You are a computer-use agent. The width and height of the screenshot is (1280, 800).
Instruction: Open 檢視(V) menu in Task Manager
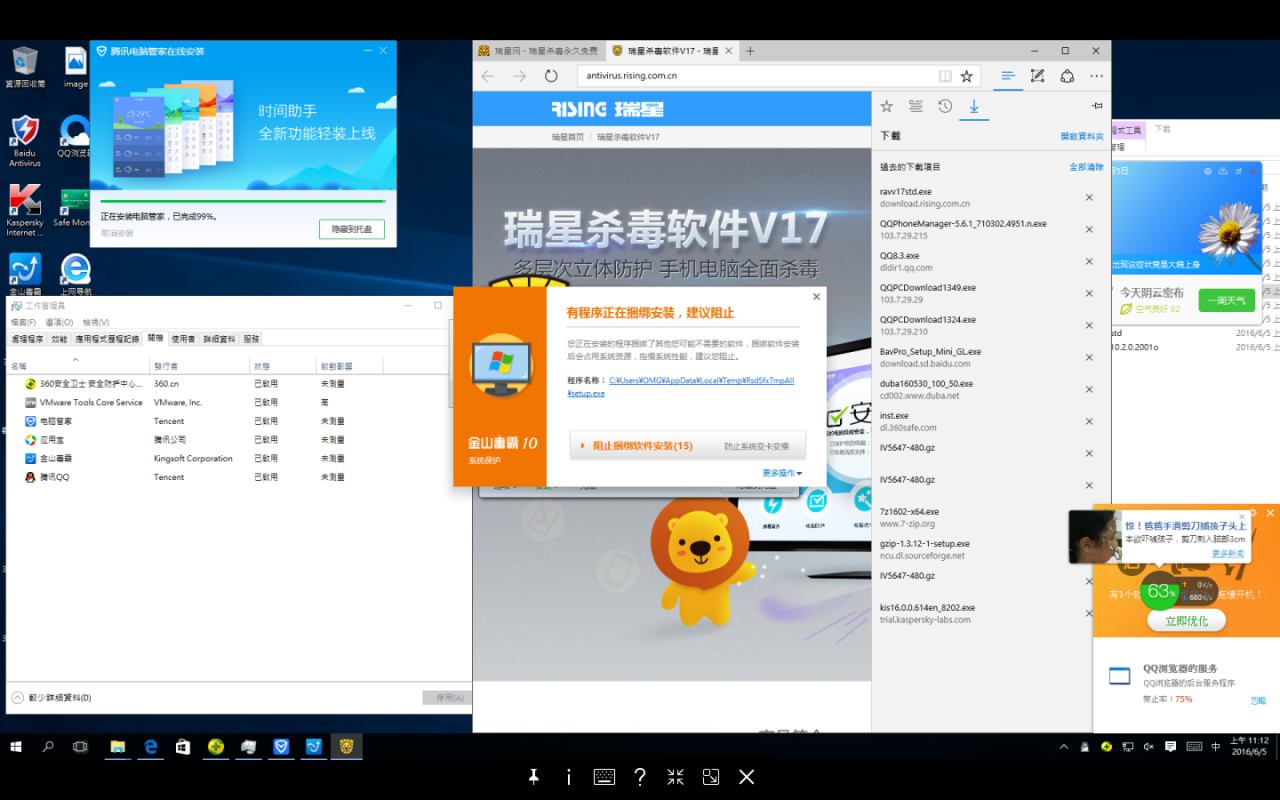[x=96, y=322]
